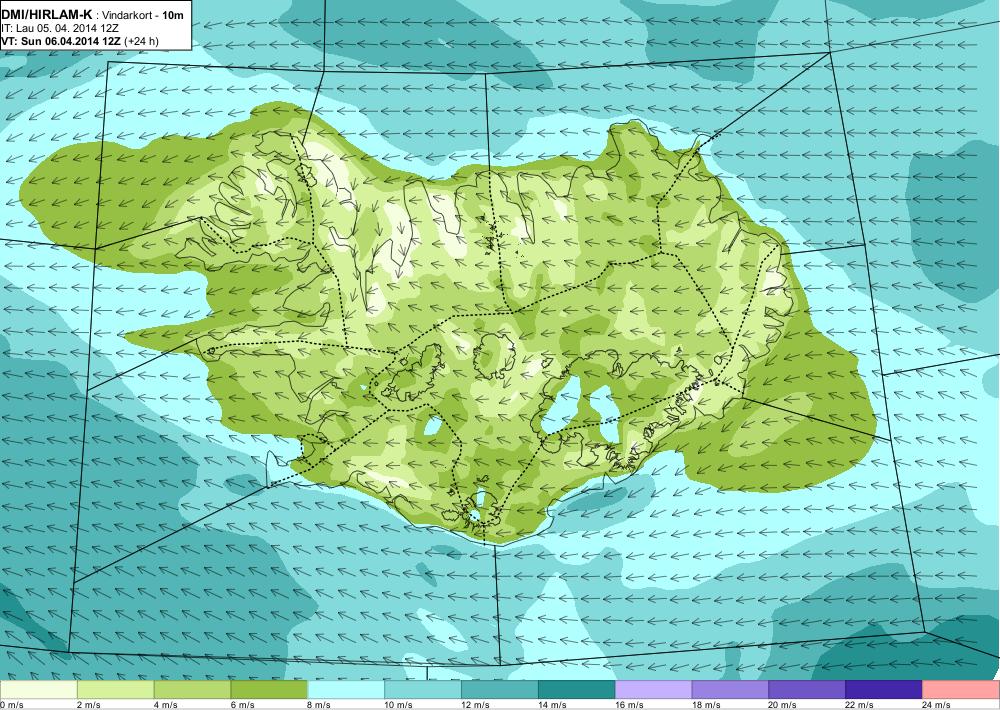Select the "4 m/s" legend label

click(166, 705)
